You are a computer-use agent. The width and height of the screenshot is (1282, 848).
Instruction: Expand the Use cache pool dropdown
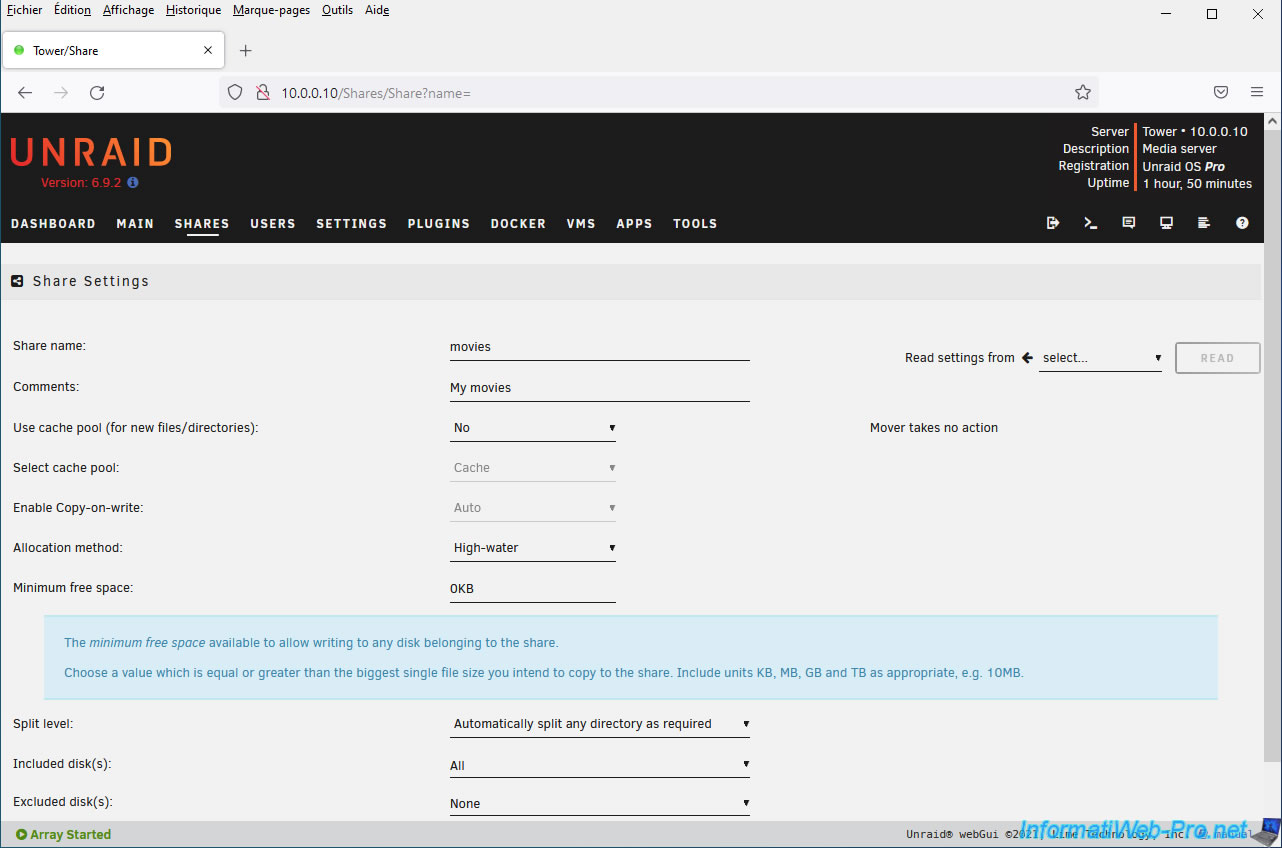tap(533, 428)
